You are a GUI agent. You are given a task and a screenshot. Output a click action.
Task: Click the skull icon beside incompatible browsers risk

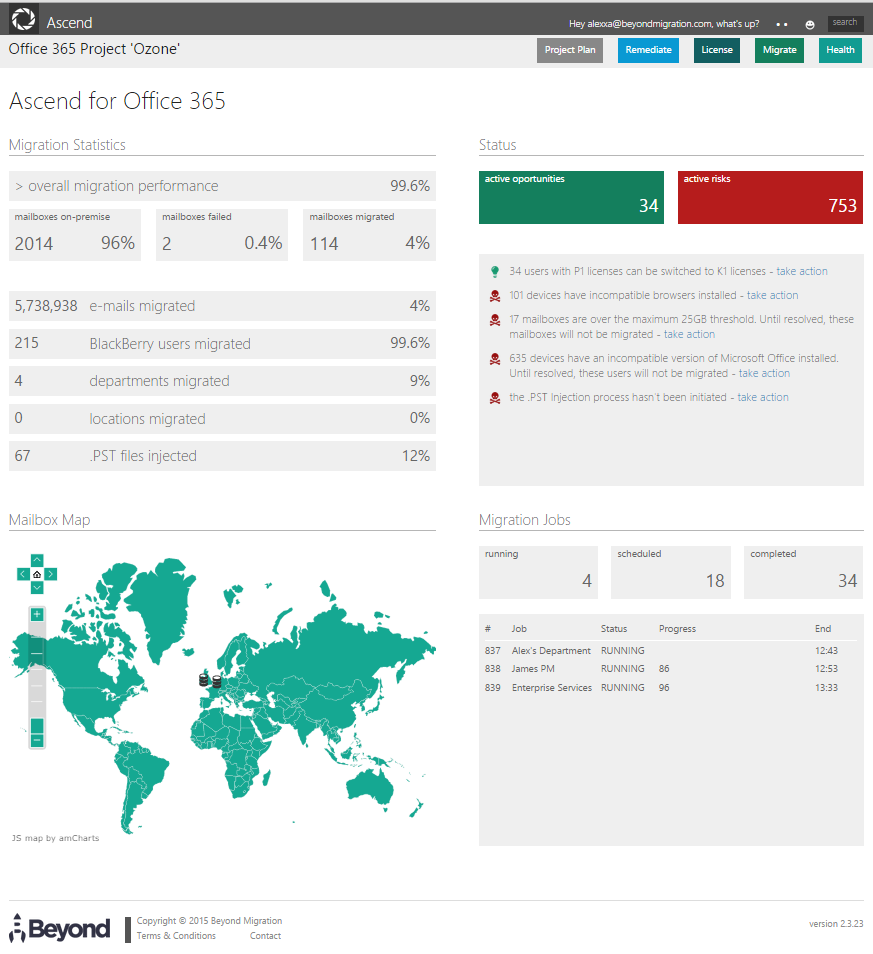click(495, 296)
